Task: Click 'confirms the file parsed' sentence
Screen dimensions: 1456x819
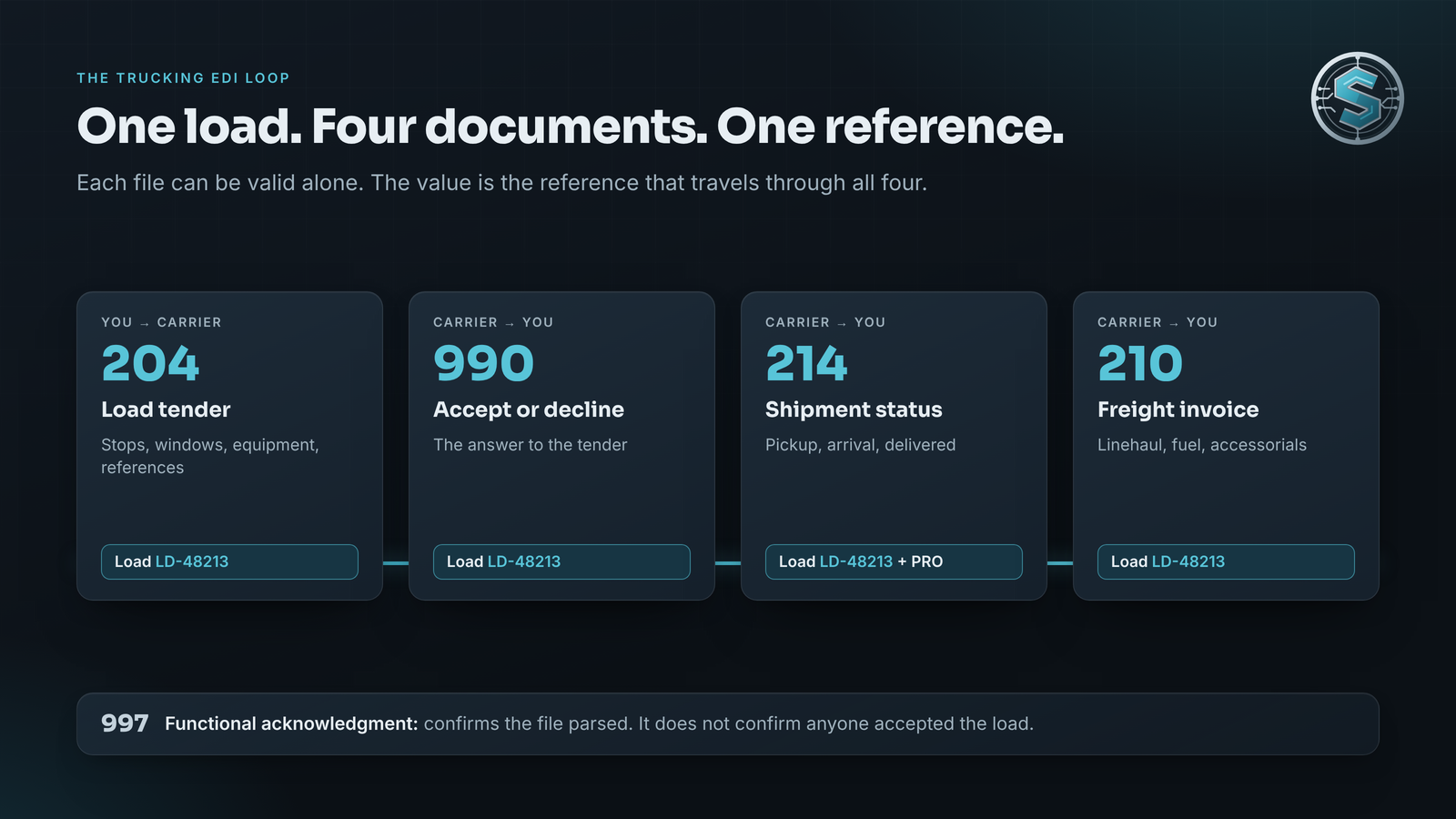Action: (x=528, y=723)
